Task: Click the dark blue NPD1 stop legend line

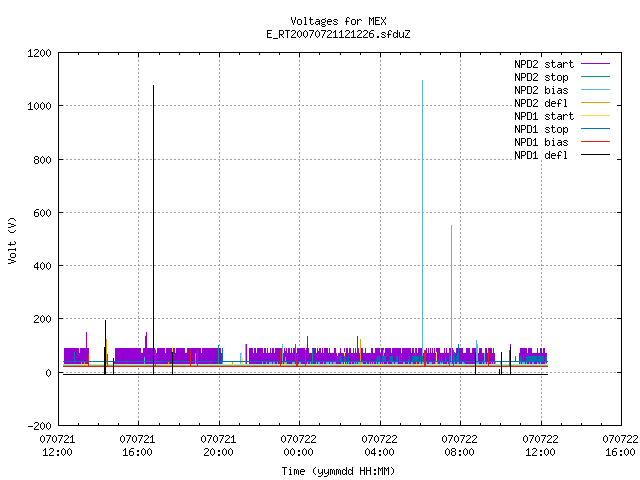Action: [595, 129]
